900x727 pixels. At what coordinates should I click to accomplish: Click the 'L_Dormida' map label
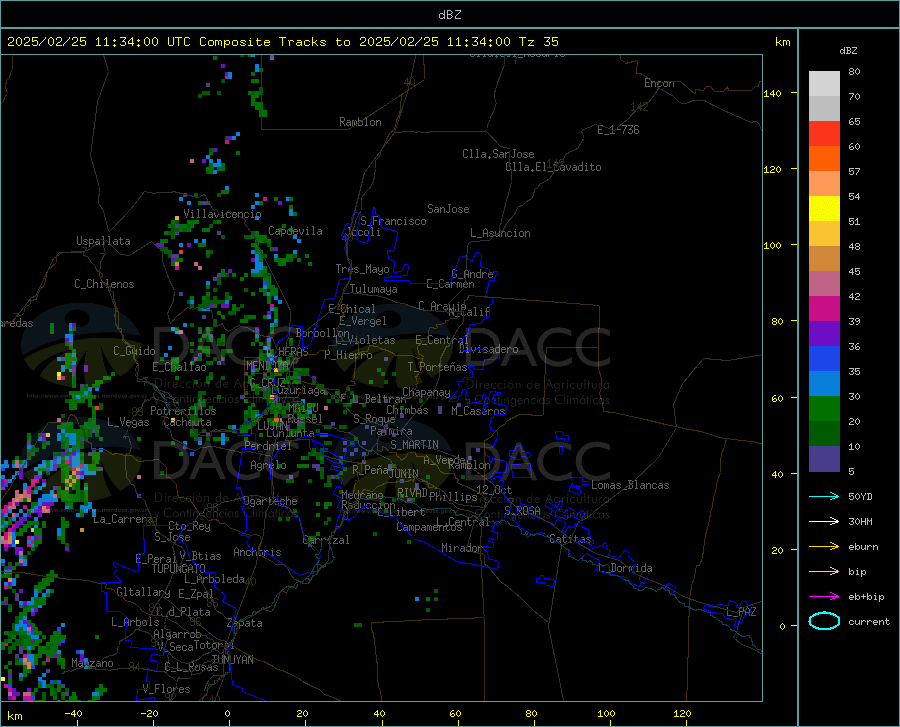tap(625, 568)
